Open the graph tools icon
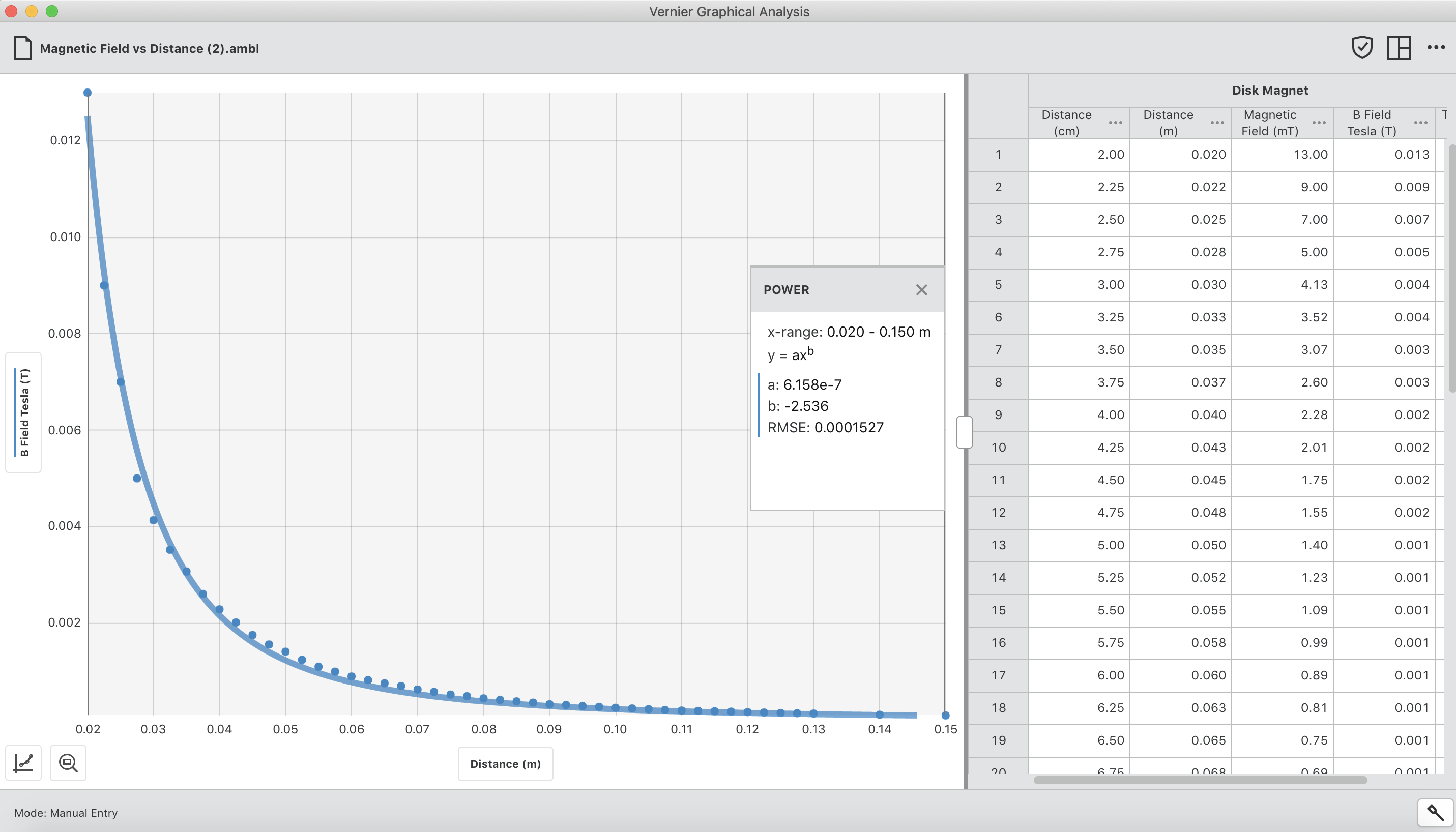The image size is (1456, 832). [x=23, y=762]
